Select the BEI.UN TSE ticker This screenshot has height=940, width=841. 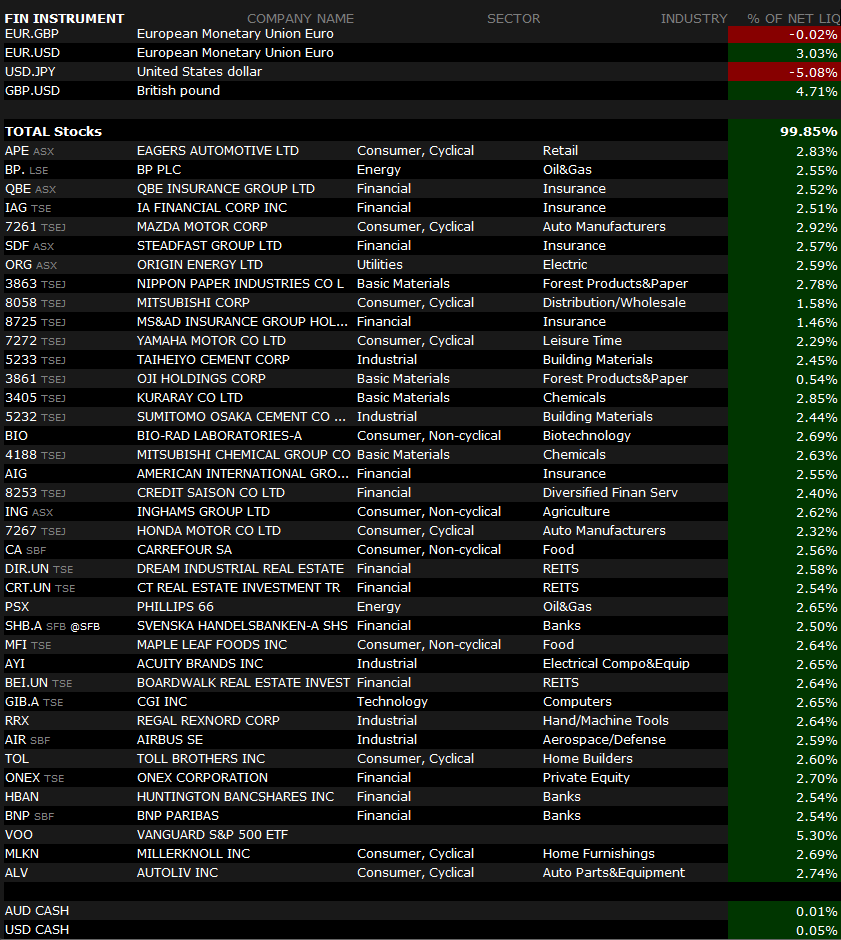(x=38, y=683)
